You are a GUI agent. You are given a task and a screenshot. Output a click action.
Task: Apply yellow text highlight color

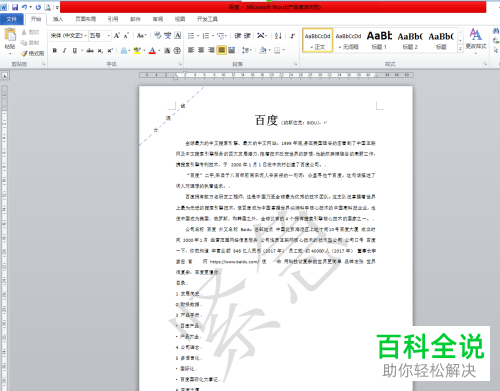pyautogui.click(x=137, y=50)
